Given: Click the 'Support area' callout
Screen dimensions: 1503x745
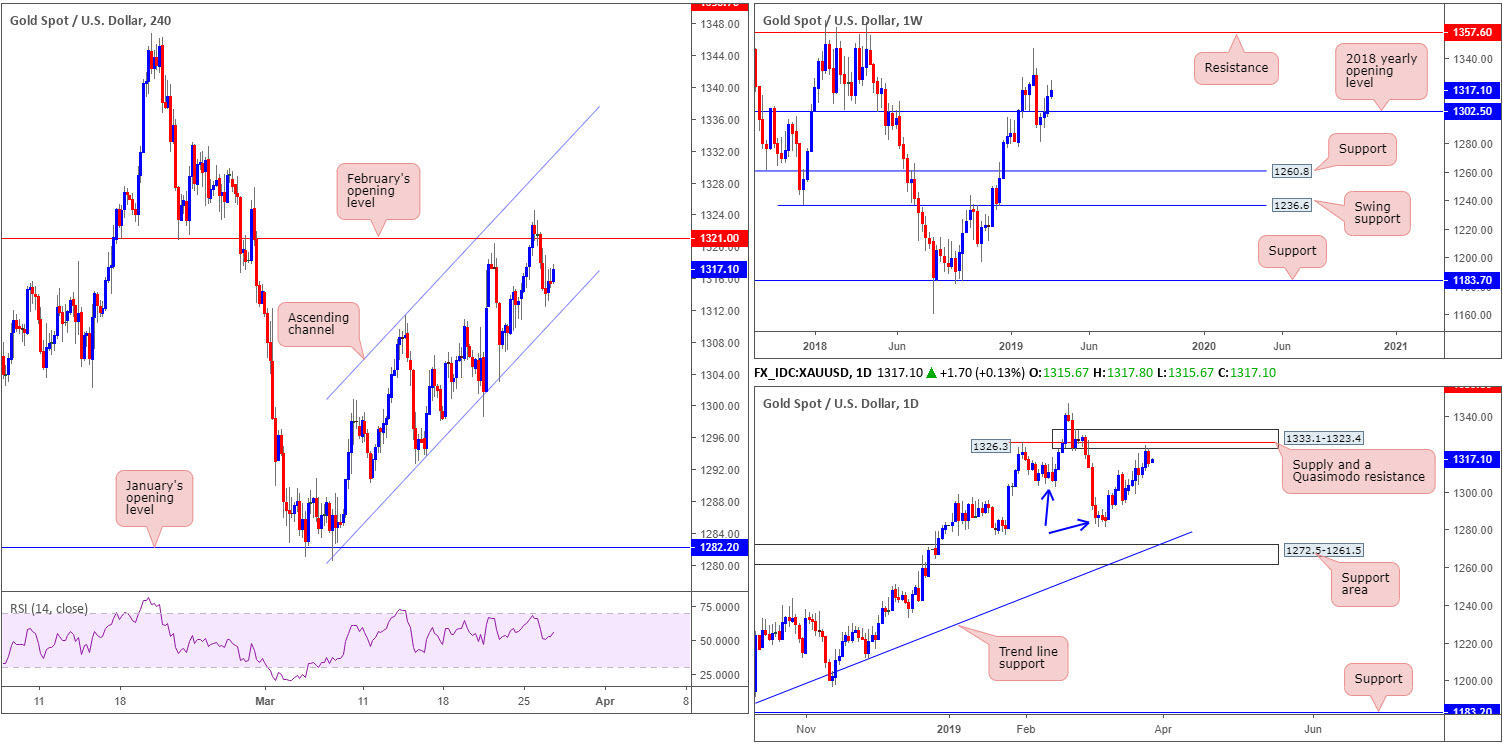Looking at the screenshot, I should (1365, 584).
